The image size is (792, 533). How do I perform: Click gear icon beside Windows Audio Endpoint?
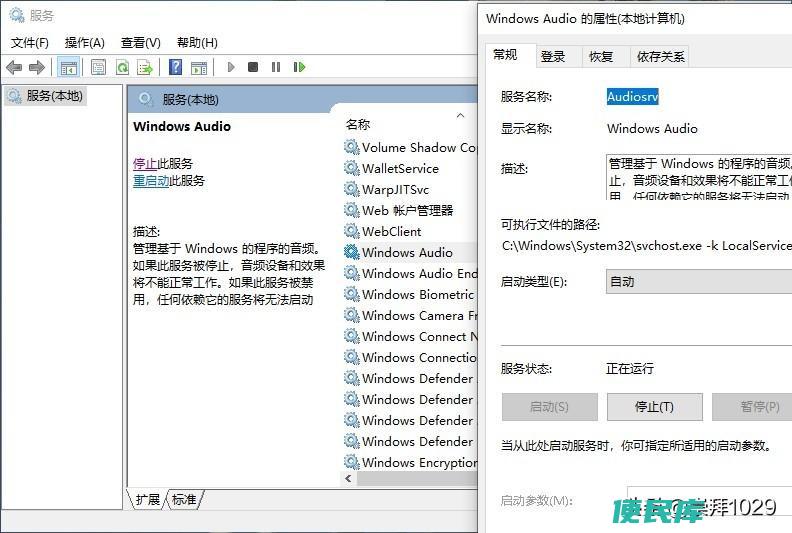tap(352, 273)
